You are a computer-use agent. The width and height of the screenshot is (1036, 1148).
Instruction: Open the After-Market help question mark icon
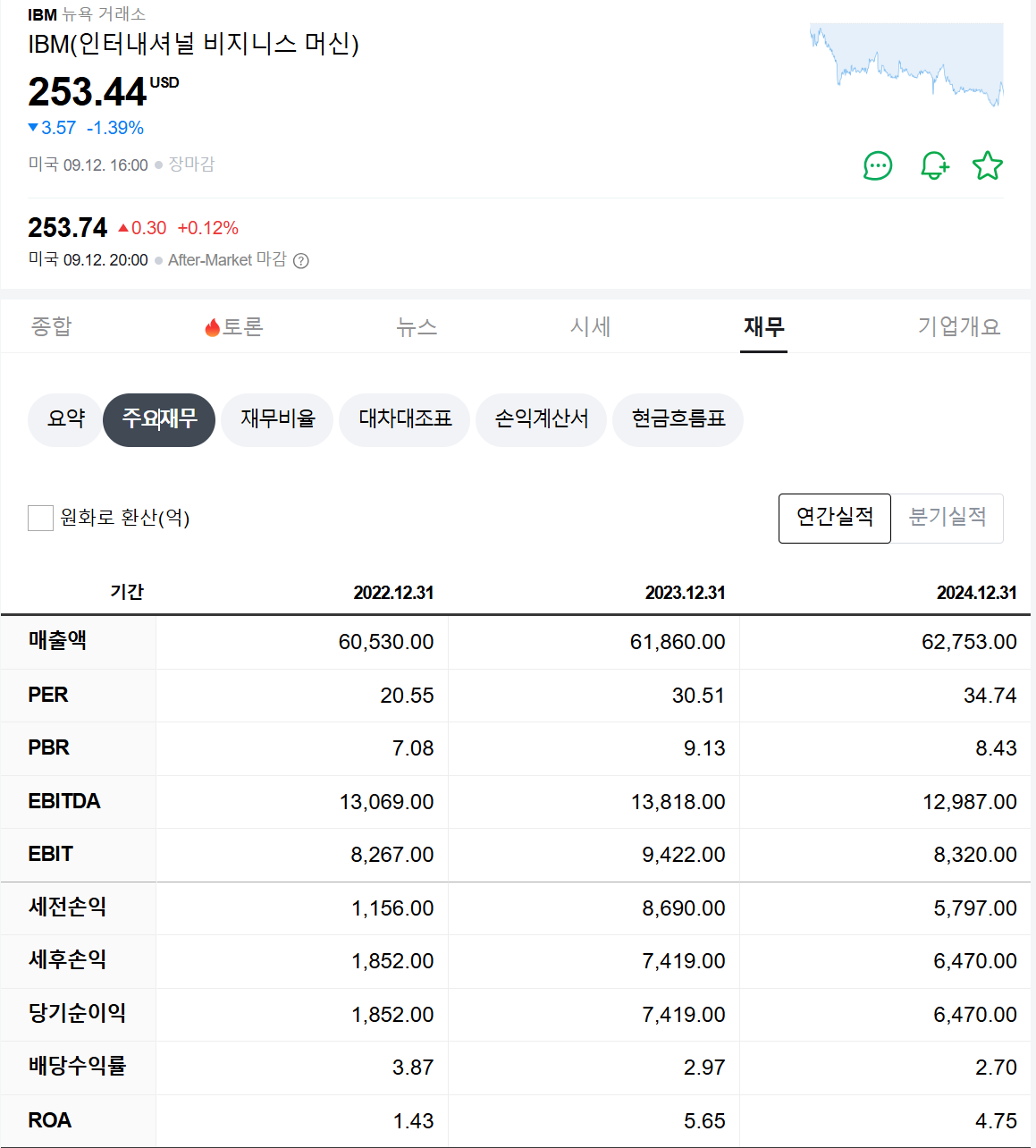pos(301,261)
